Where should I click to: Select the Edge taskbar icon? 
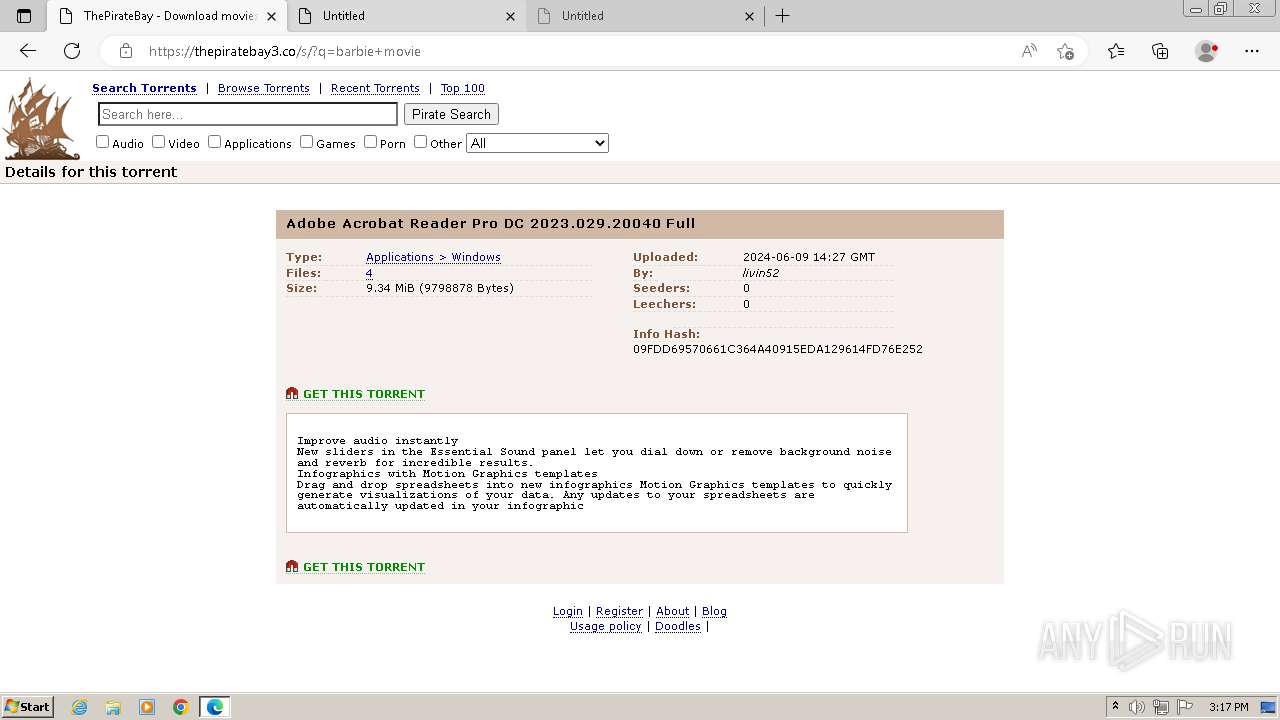(215, 707)
